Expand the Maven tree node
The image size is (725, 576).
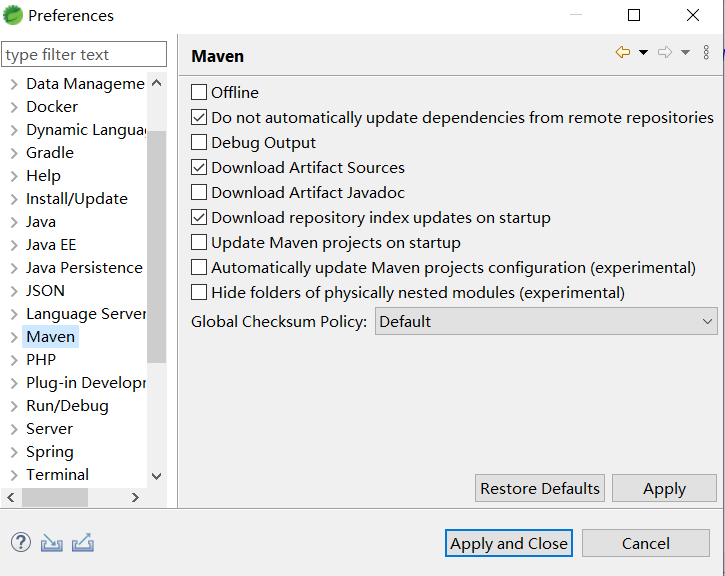point(13,337)
